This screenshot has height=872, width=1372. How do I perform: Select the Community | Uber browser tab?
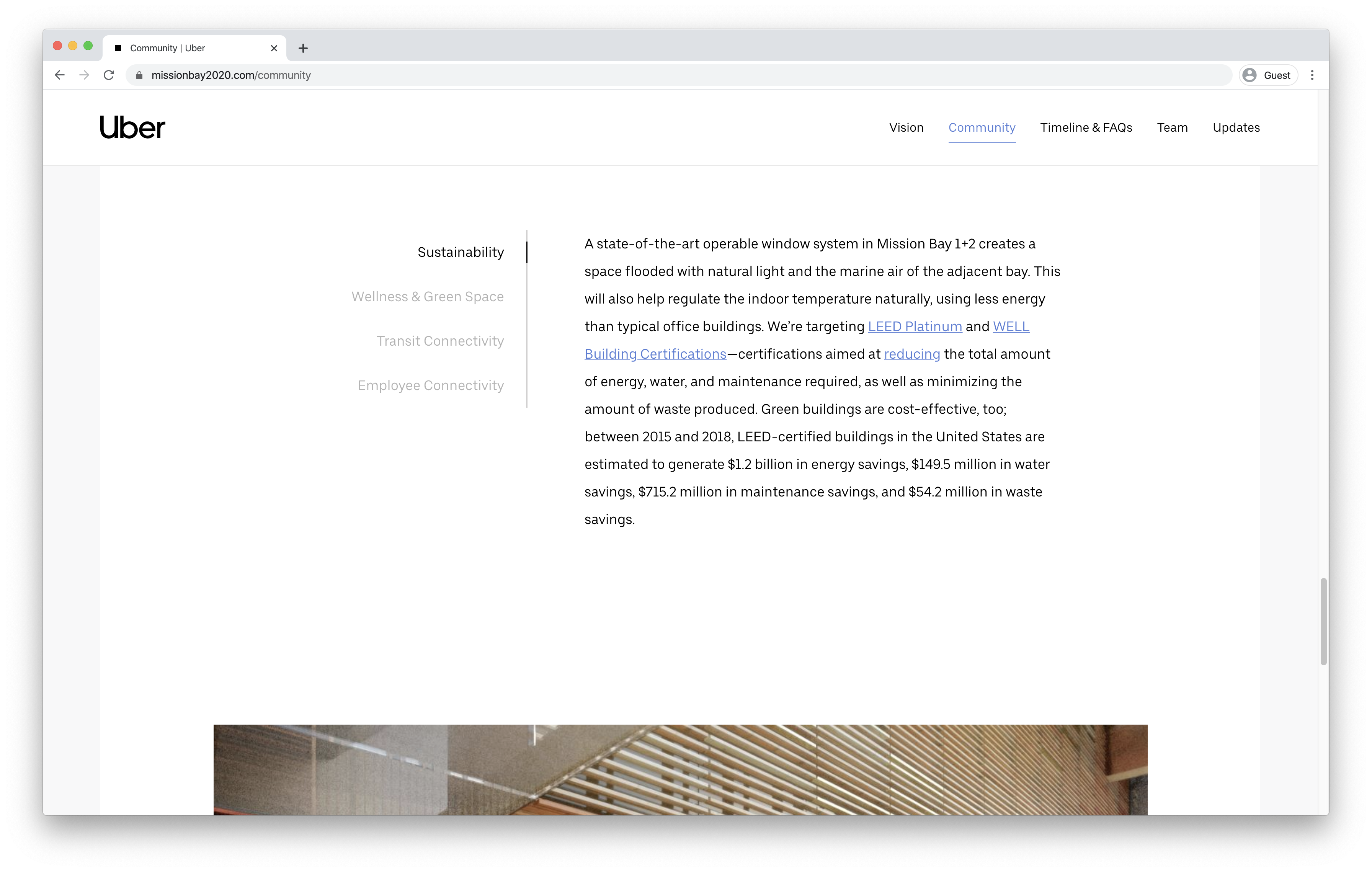click(x=194, y=48)
